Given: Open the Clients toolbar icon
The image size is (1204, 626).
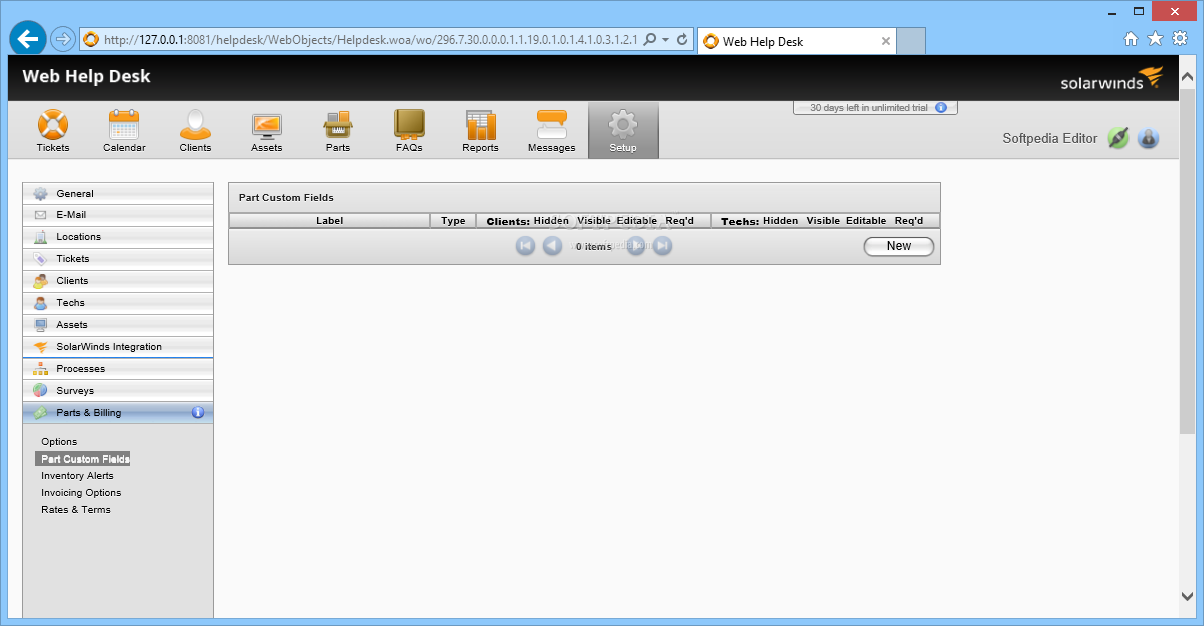Looking at the screenshot, I should 195,131.
